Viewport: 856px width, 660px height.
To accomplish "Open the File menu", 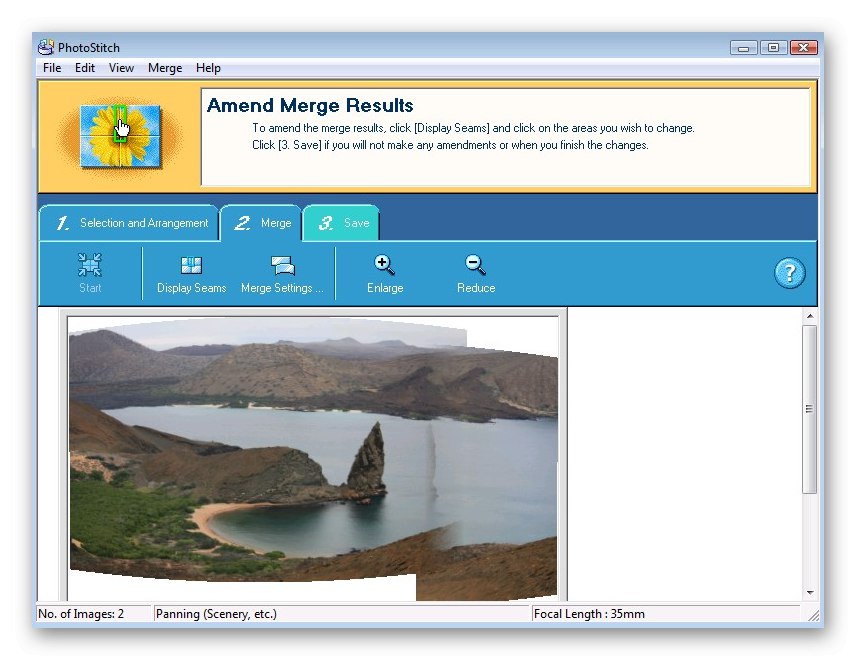I will (x=52, y=68).
